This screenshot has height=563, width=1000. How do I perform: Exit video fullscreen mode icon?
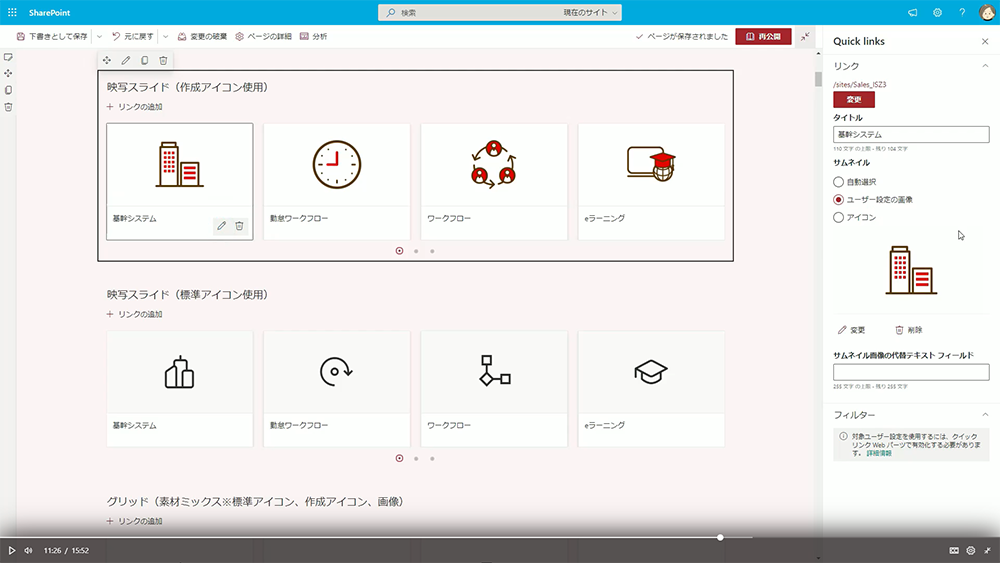987,550
